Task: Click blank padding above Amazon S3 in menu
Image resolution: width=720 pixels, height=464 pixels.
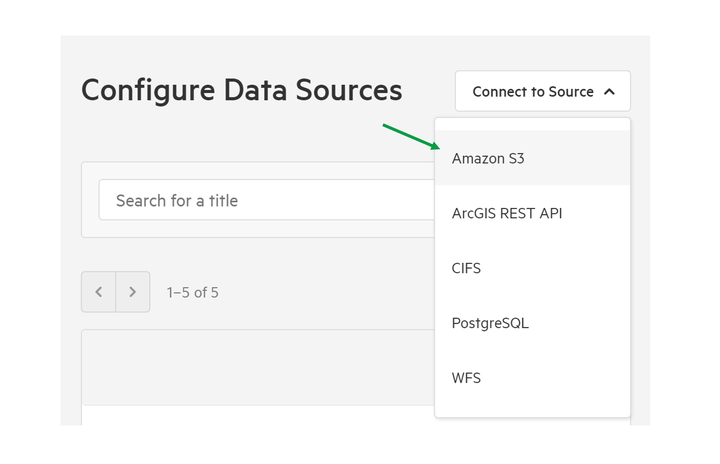Action: [x=533, y=124]
